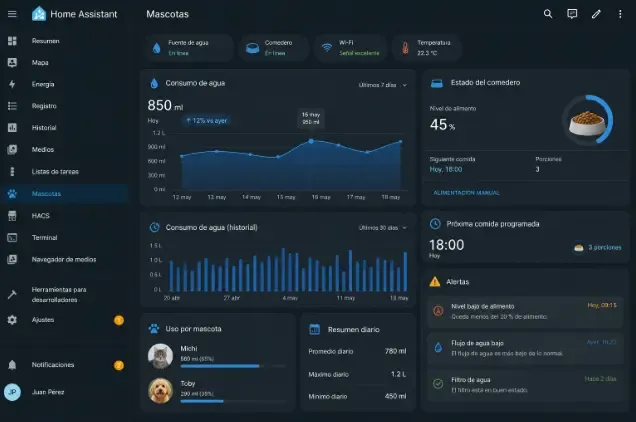The height and width of the screenshot is (422, 636).
Task: Click the Comedero status chip
Action: click(274, 48)
